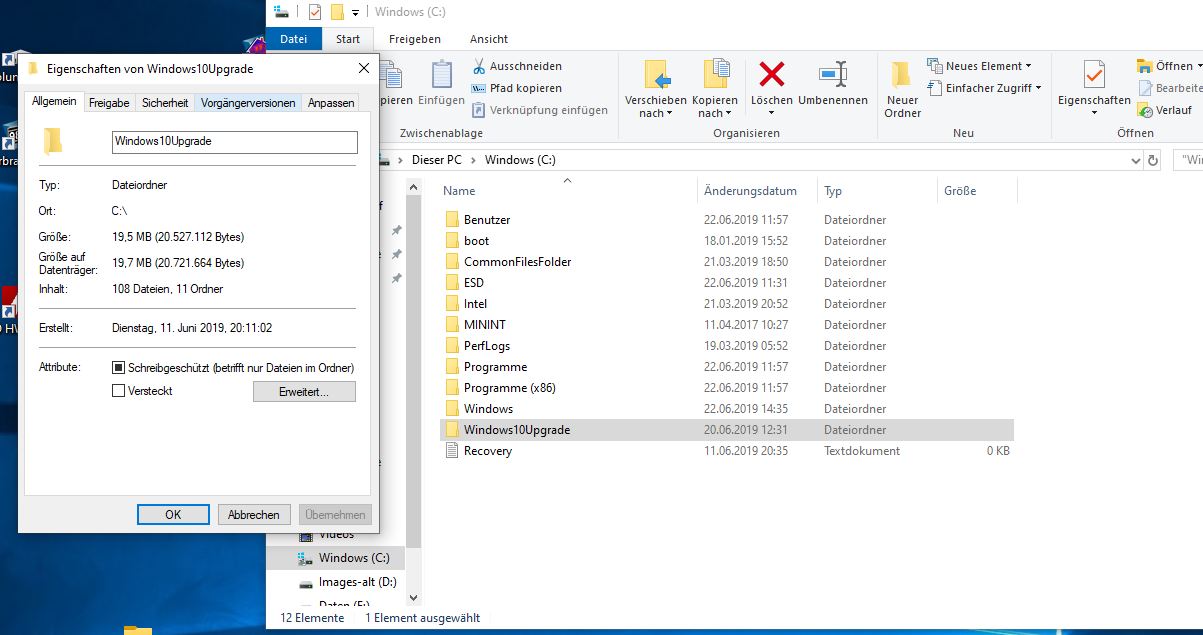Open the Einfacher Zugriff dropdown arrow
This screenshot has height=635, width=1203.
pyautogui.click(x=1038, y=88)
